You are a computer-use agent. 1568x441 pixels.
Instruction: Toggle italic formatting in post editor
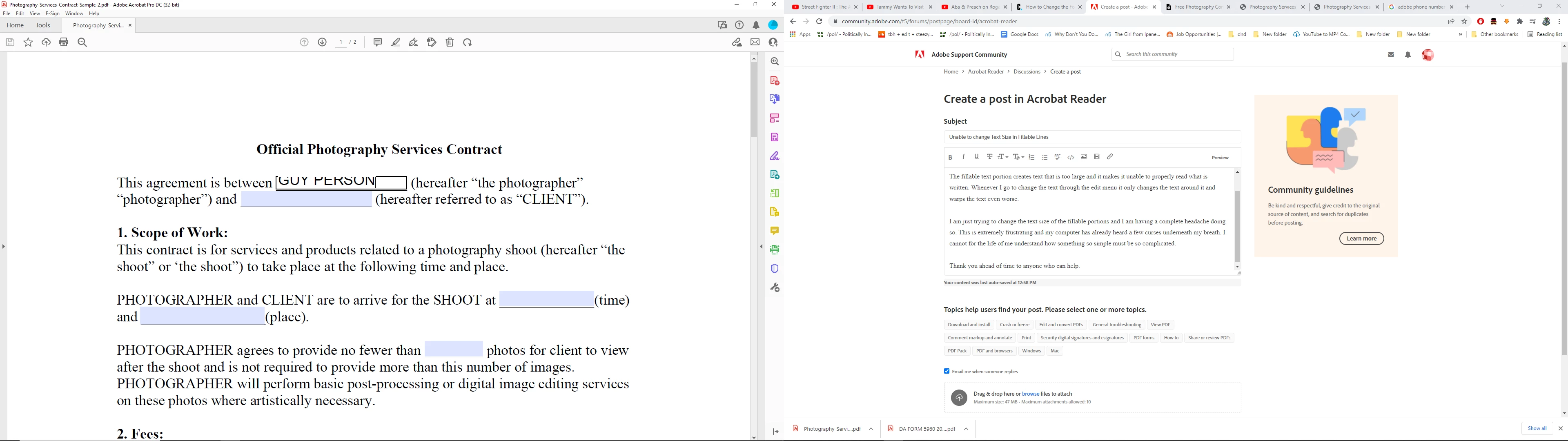pyautogui.click(x=964, y=157)
